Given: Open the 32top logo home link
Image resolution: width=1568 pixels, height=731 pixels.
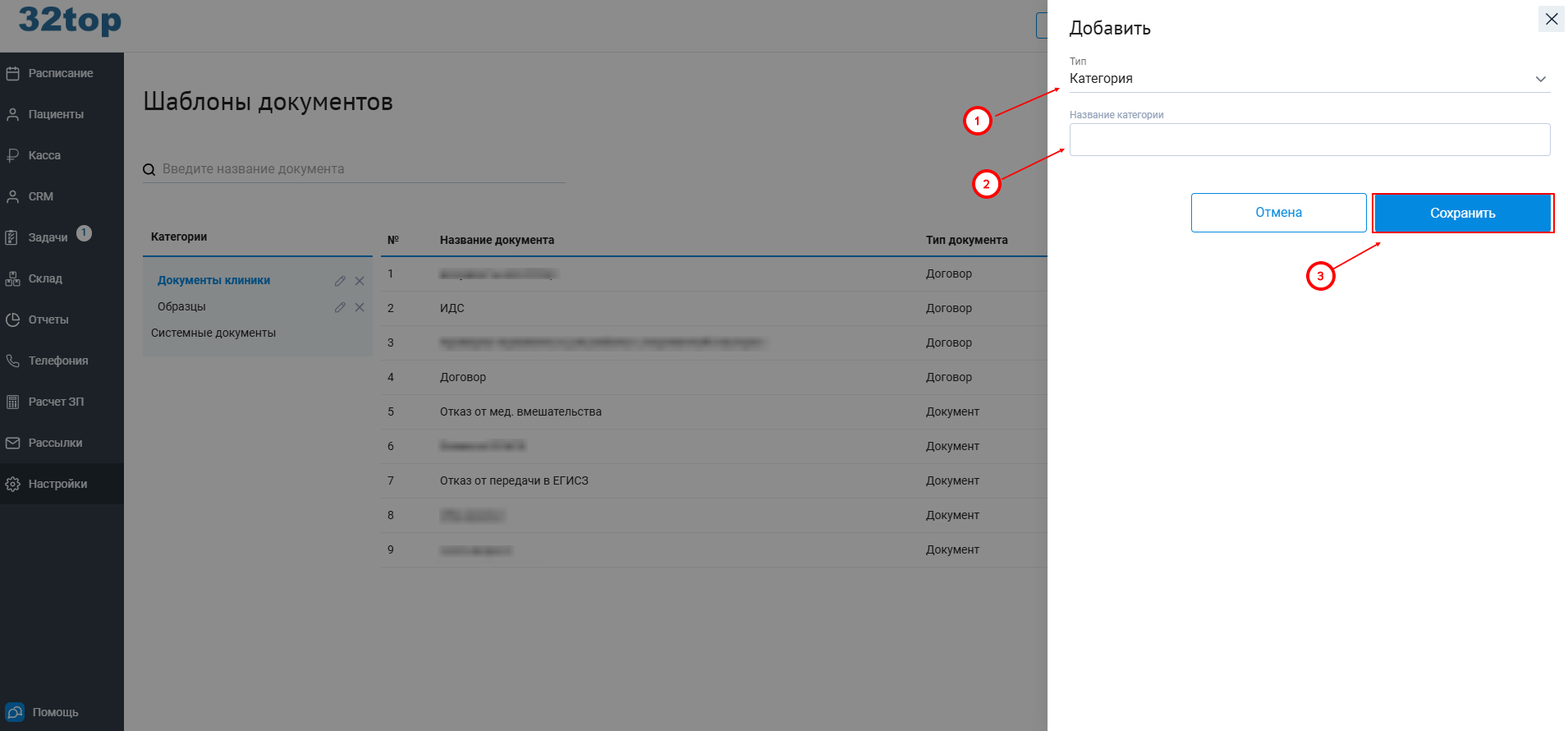Looking at the screenshot, I should pyautogui.click(x=70, y=21).
